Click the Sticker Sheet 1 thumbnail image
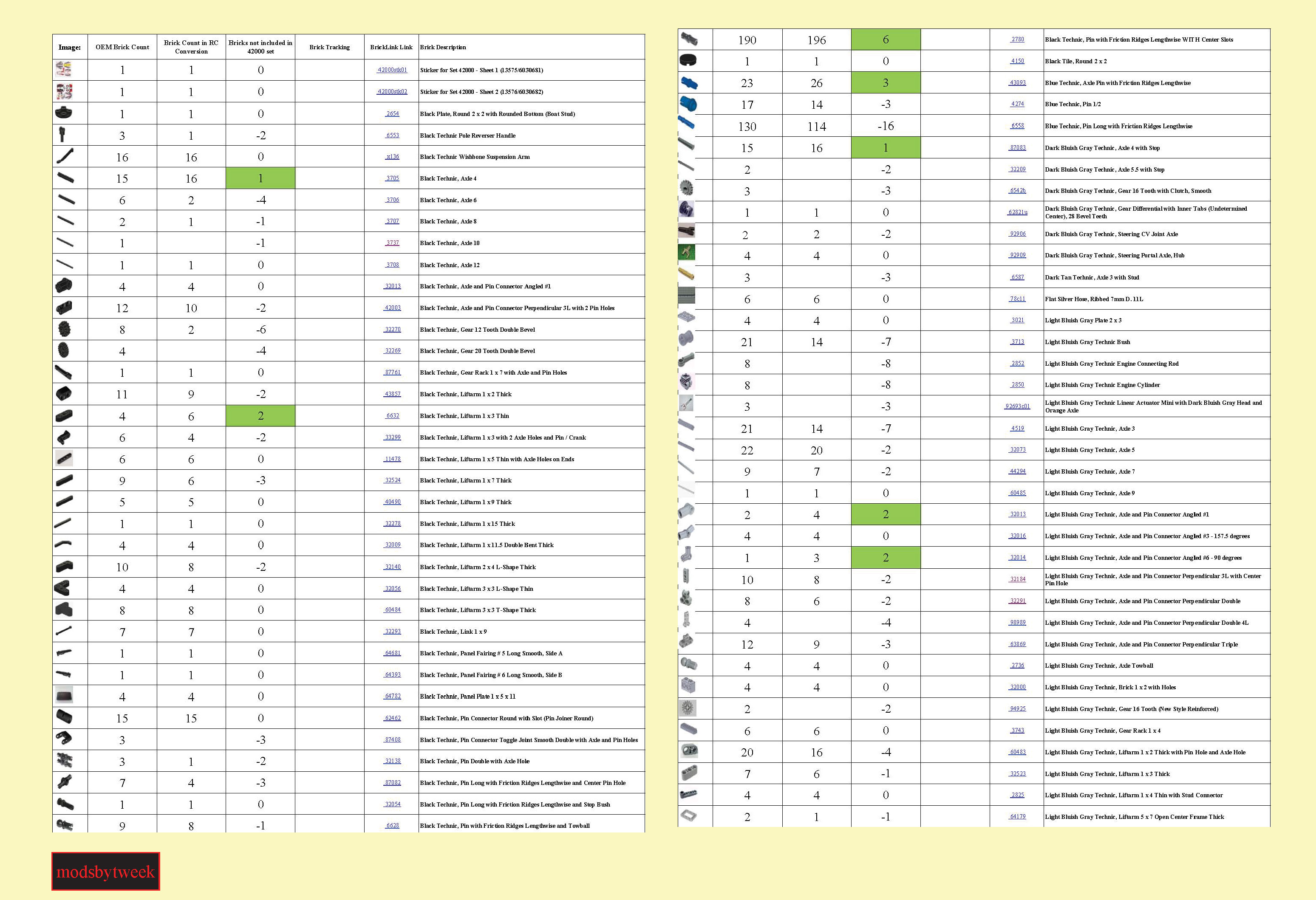1316x900 pixels. click(64, 70)
